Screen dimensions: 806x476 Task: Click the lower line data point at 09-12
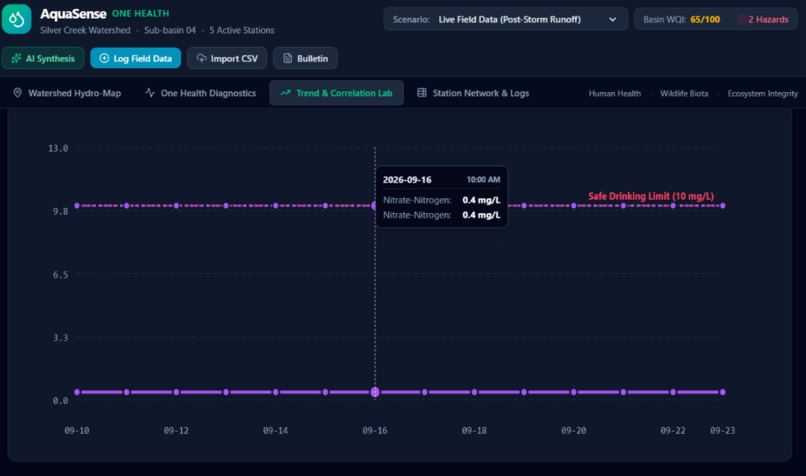pos(176,392)
